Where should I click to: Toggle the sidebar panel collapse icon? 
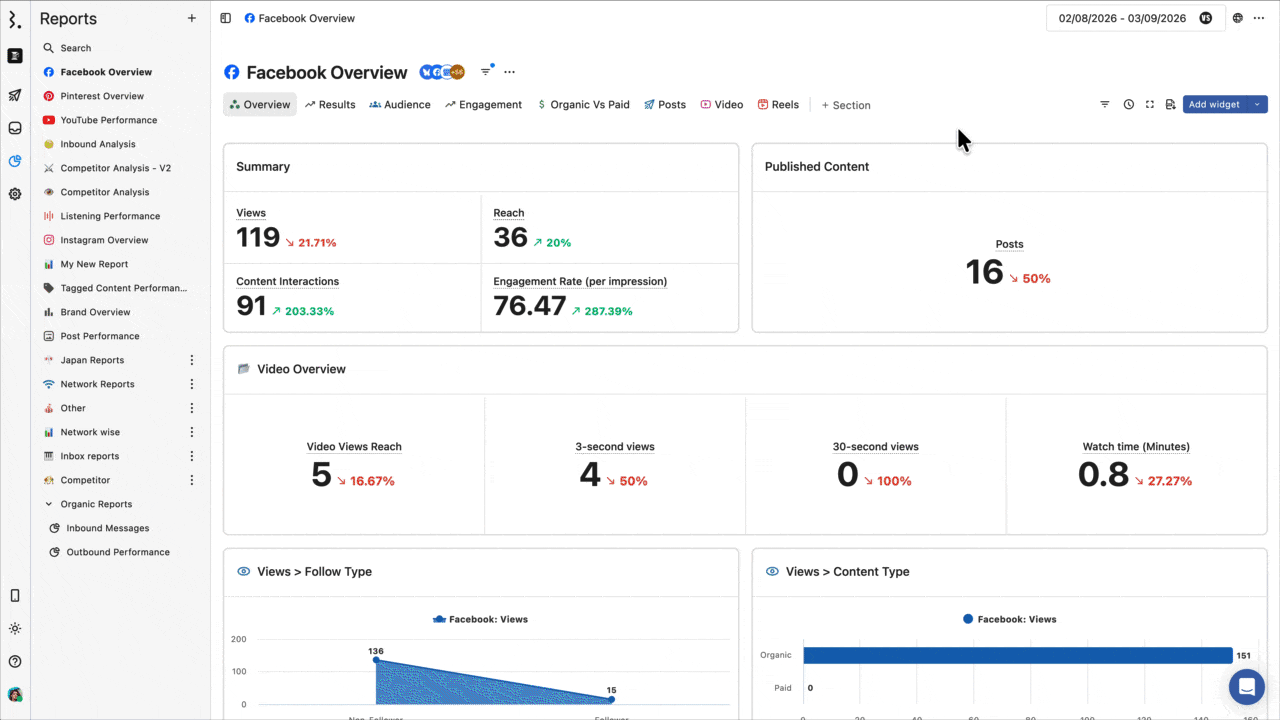225,18
